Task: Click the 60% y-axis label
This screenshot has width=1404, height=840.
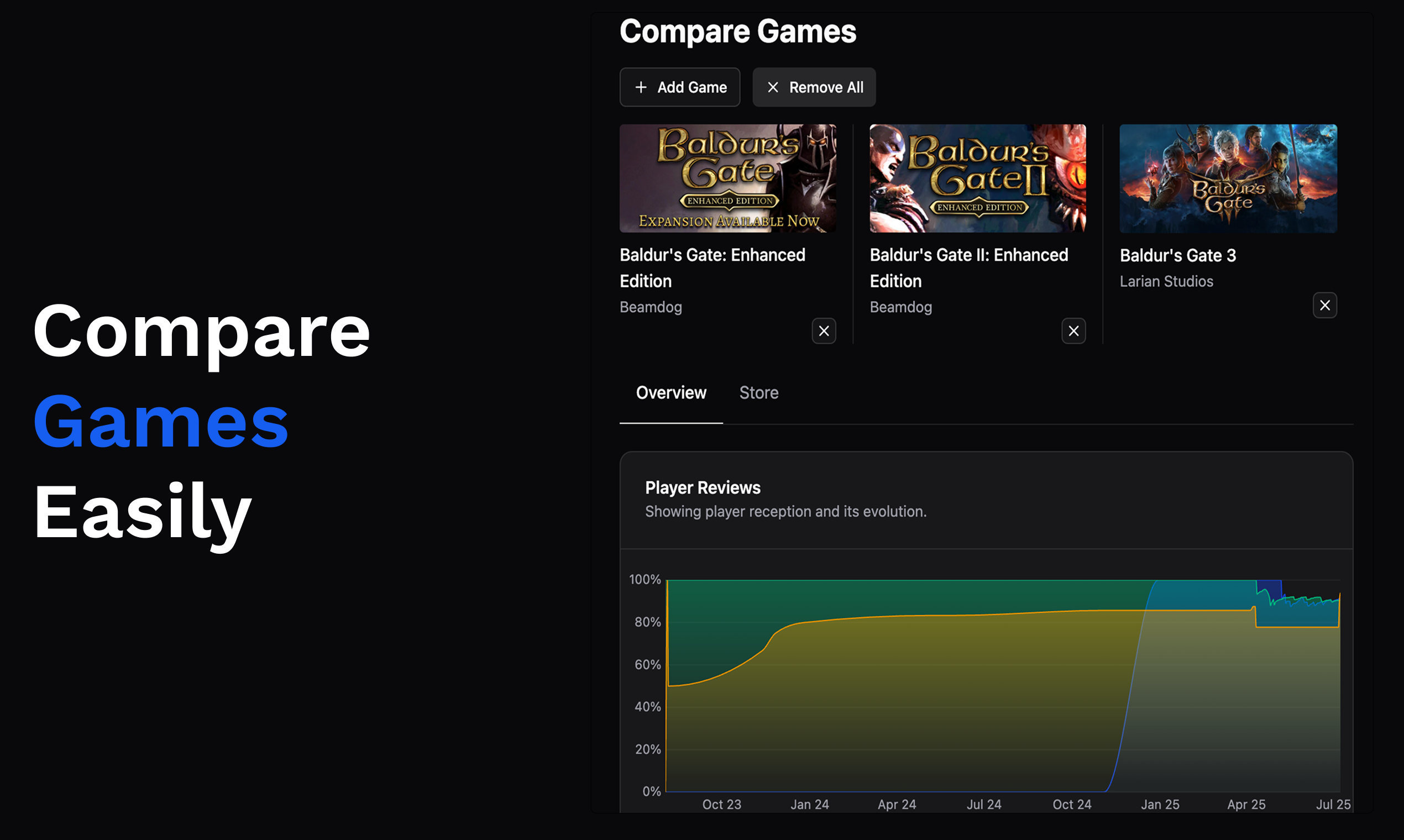Action: coord(648,664)
